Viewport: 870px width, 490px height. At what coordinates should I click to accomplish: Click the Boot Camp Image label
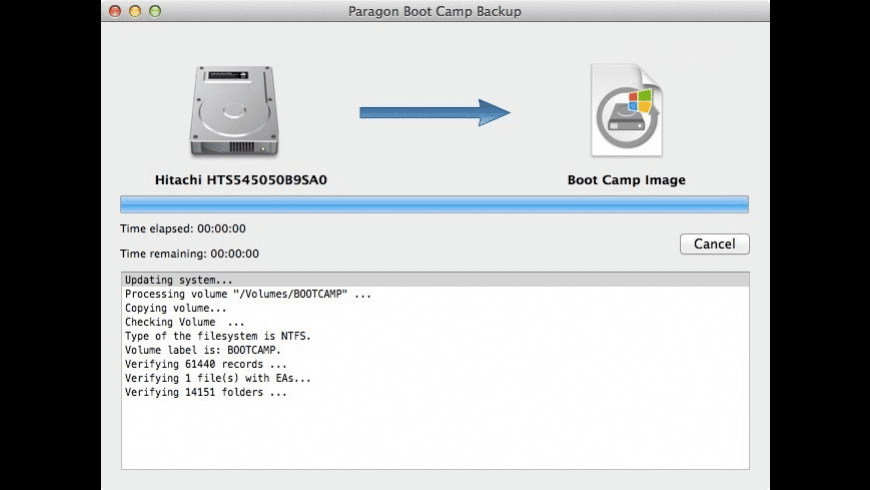(626, 180)
